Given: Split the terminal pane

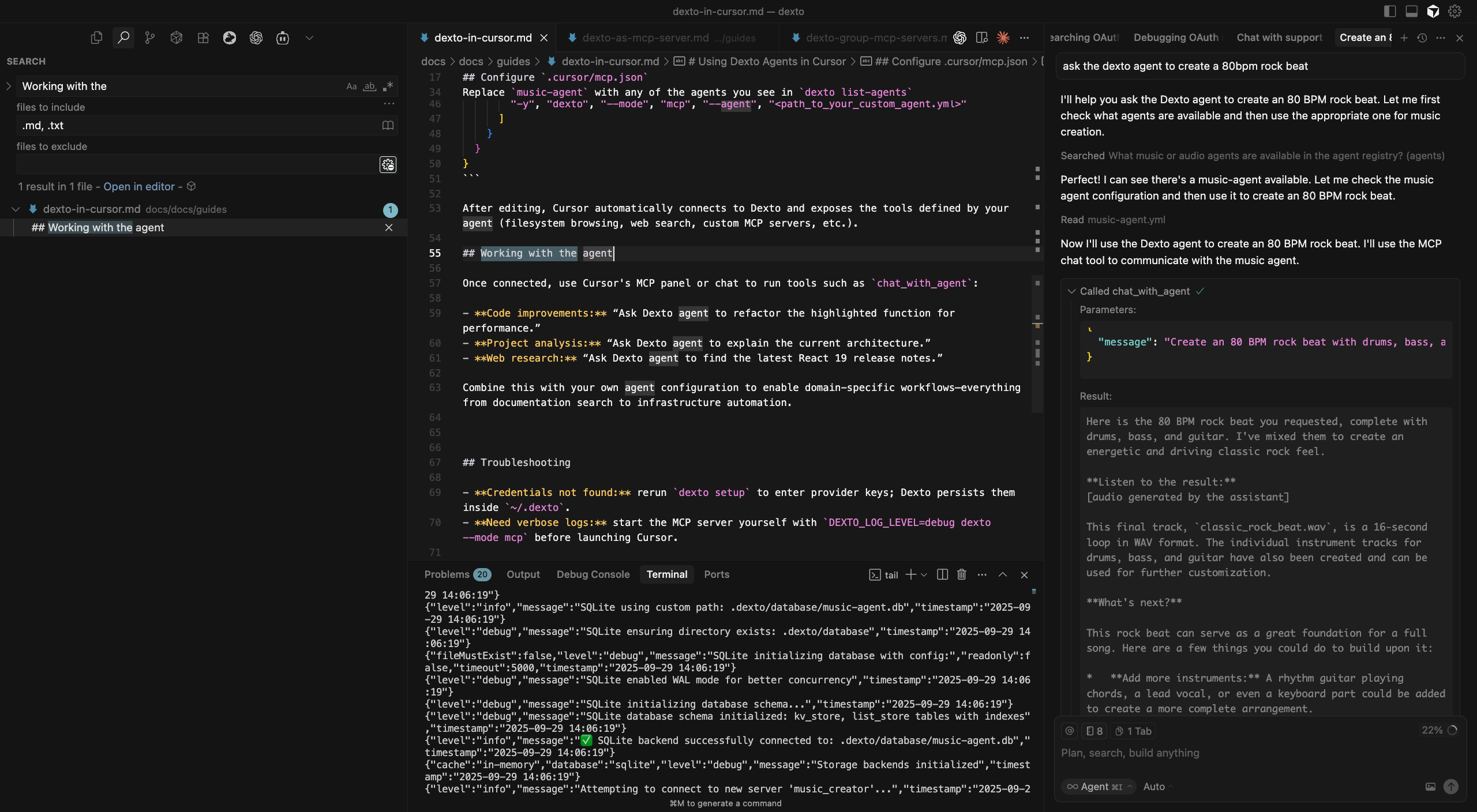Looking at the screenshot, I should pos(942,574).
